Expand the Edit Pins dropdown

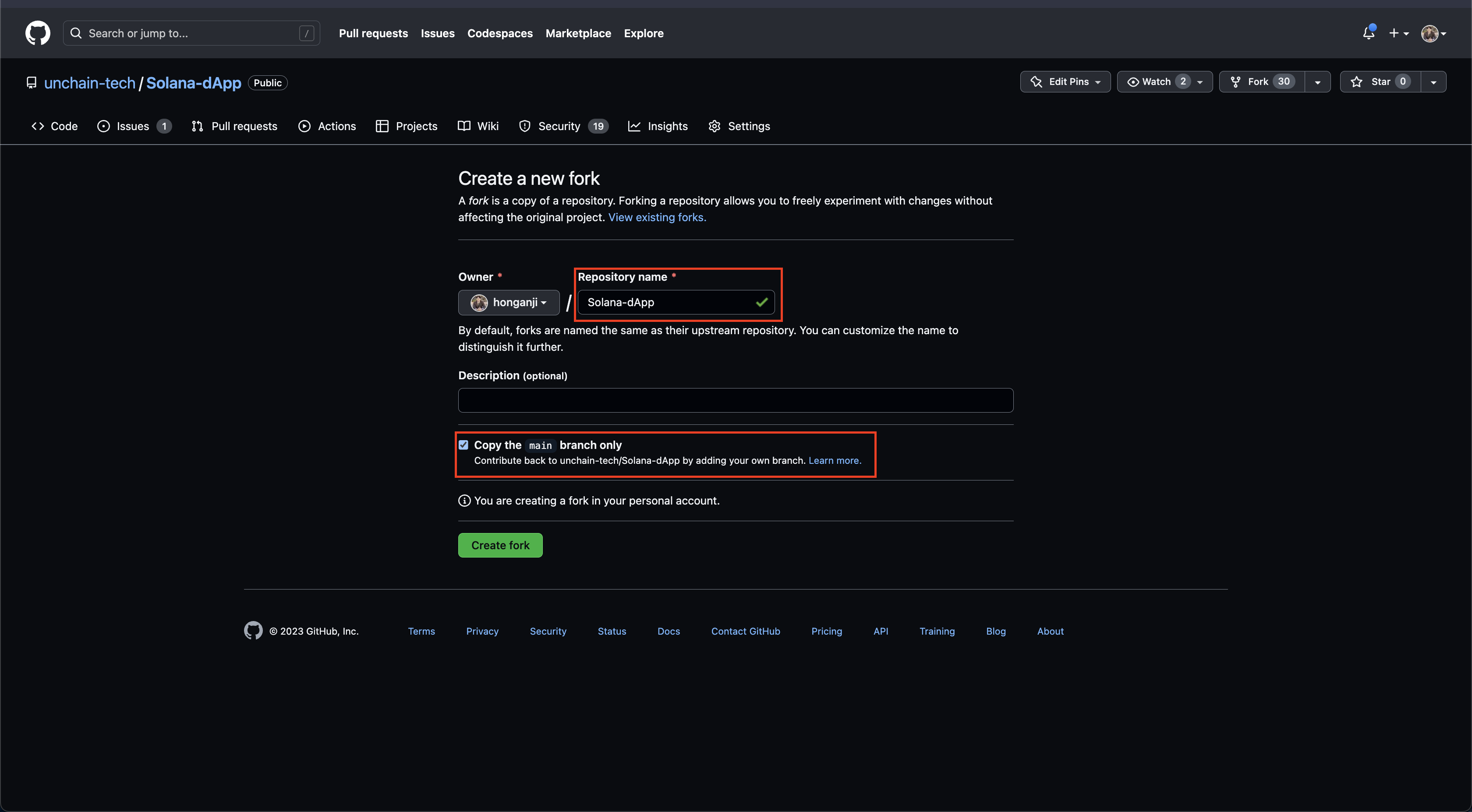click(x=1098, y=82)
